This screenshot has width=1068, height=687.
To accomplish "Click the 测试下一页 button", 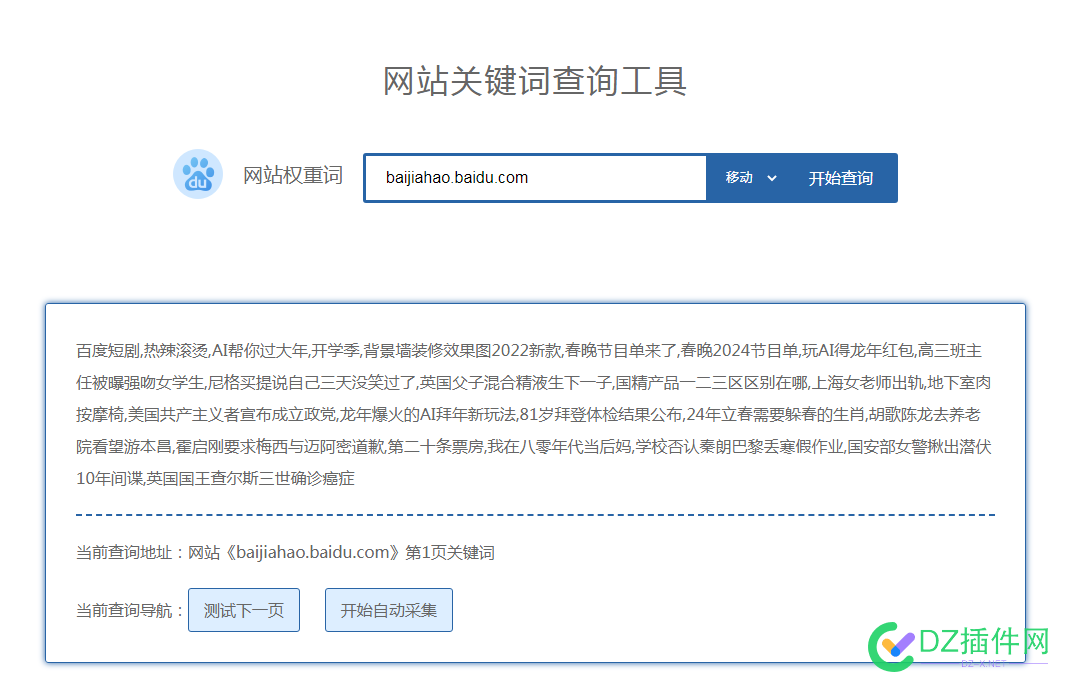I will (244, 610).
